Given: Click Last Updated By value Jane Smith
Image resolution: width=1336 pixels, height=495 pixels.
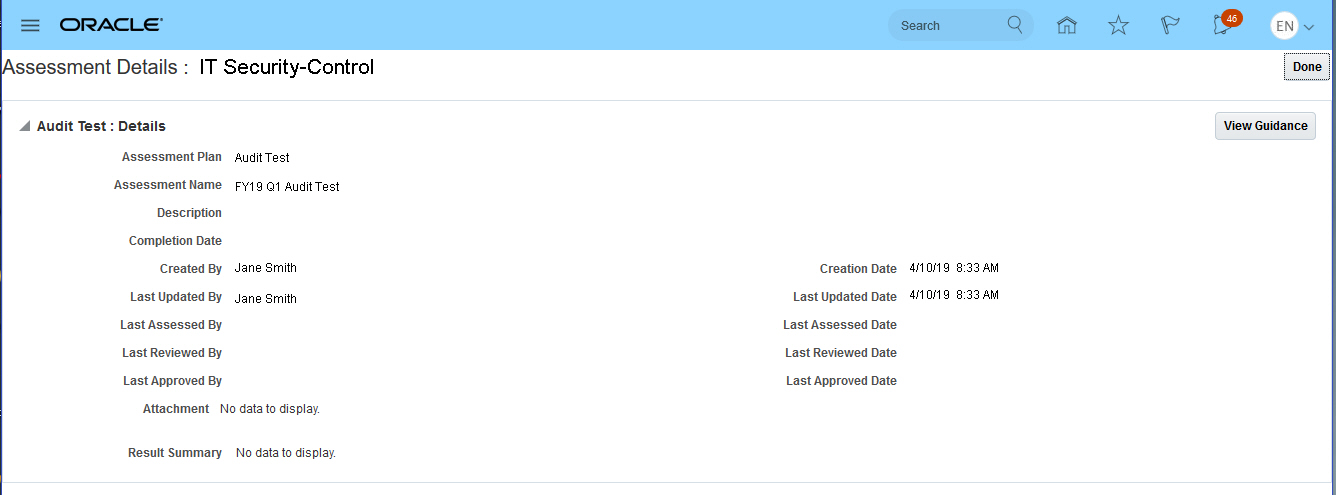Looking at the screenshot, I should [266, 299].
